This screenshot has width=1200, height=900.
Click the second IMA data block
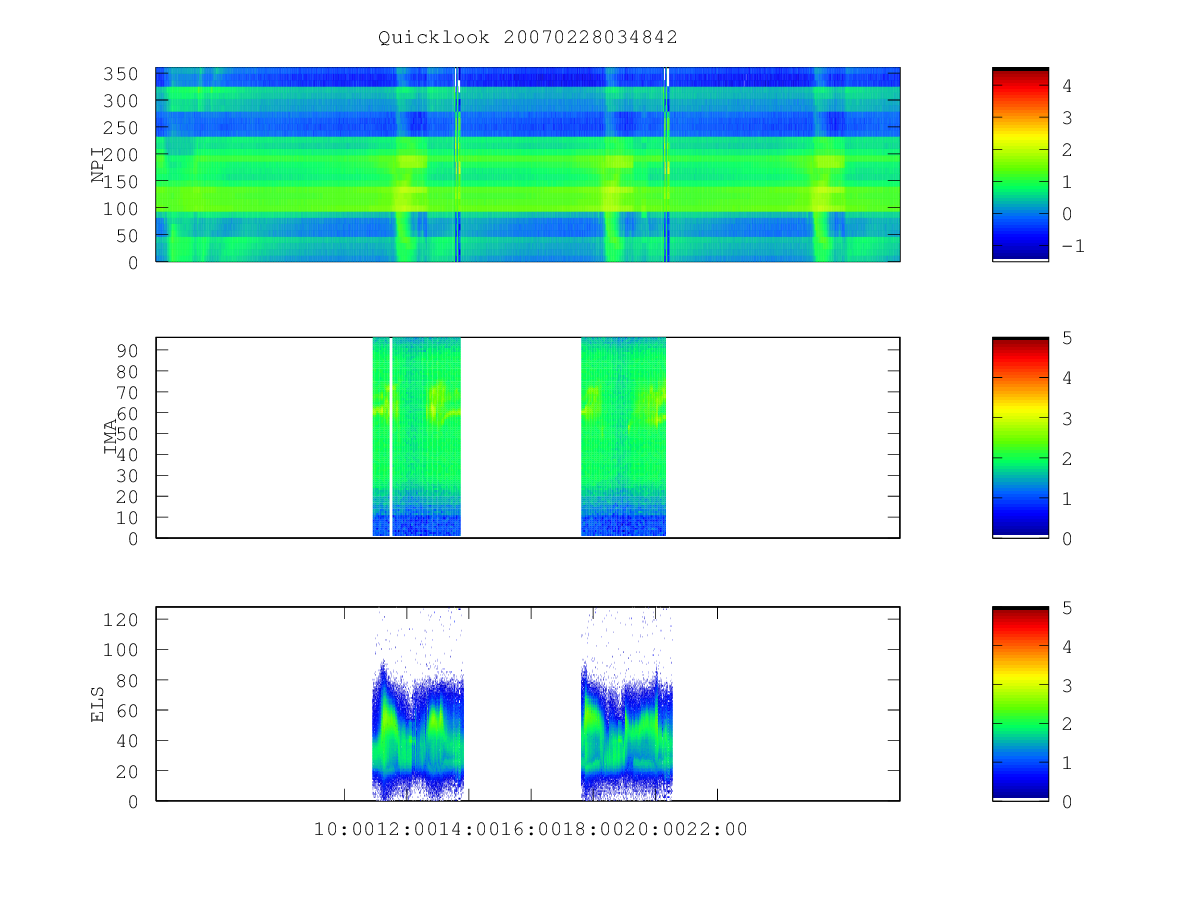click(x=623, y=437)
